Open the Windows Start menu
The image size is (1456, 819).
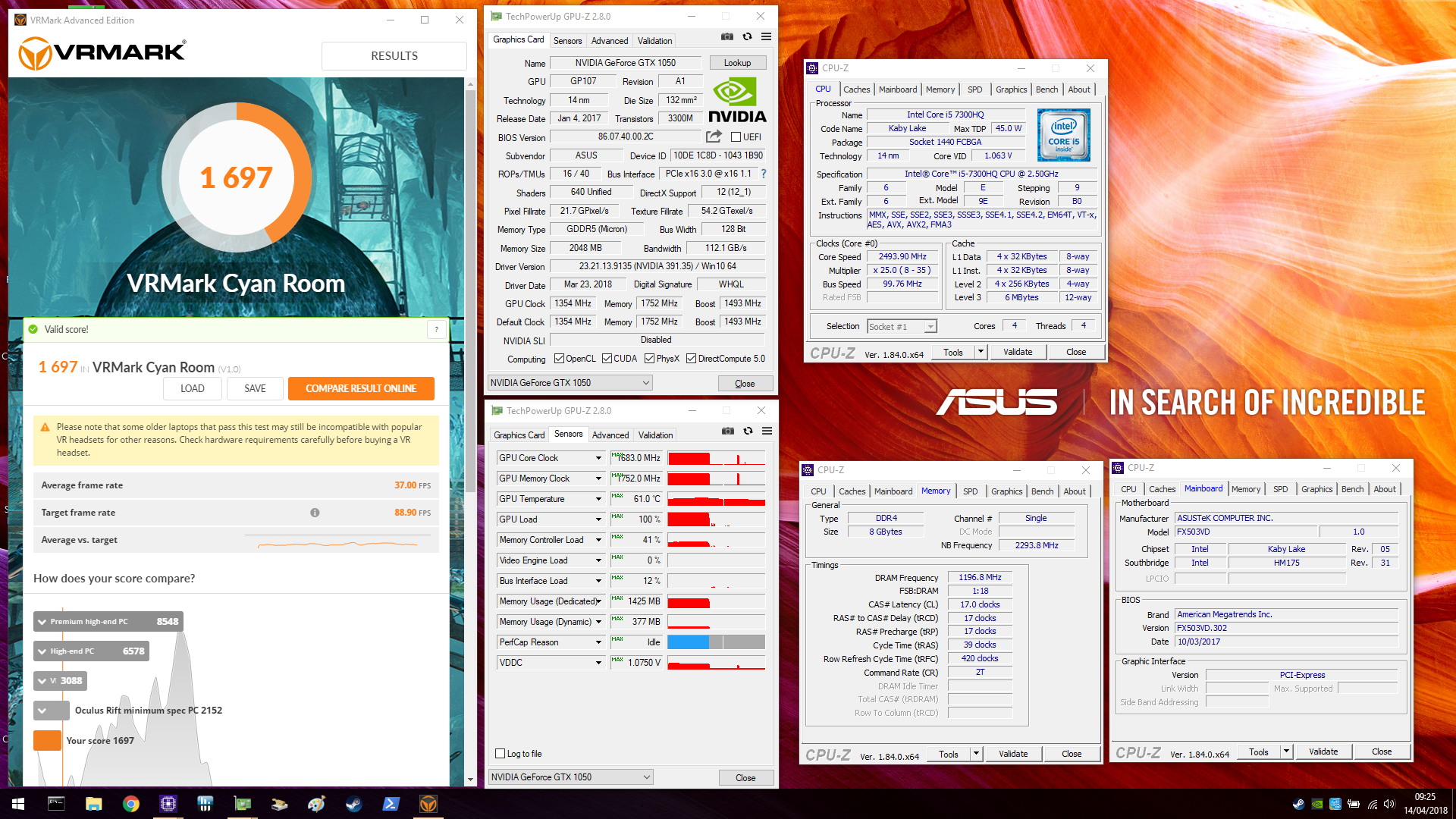click(x=18, y=804)
